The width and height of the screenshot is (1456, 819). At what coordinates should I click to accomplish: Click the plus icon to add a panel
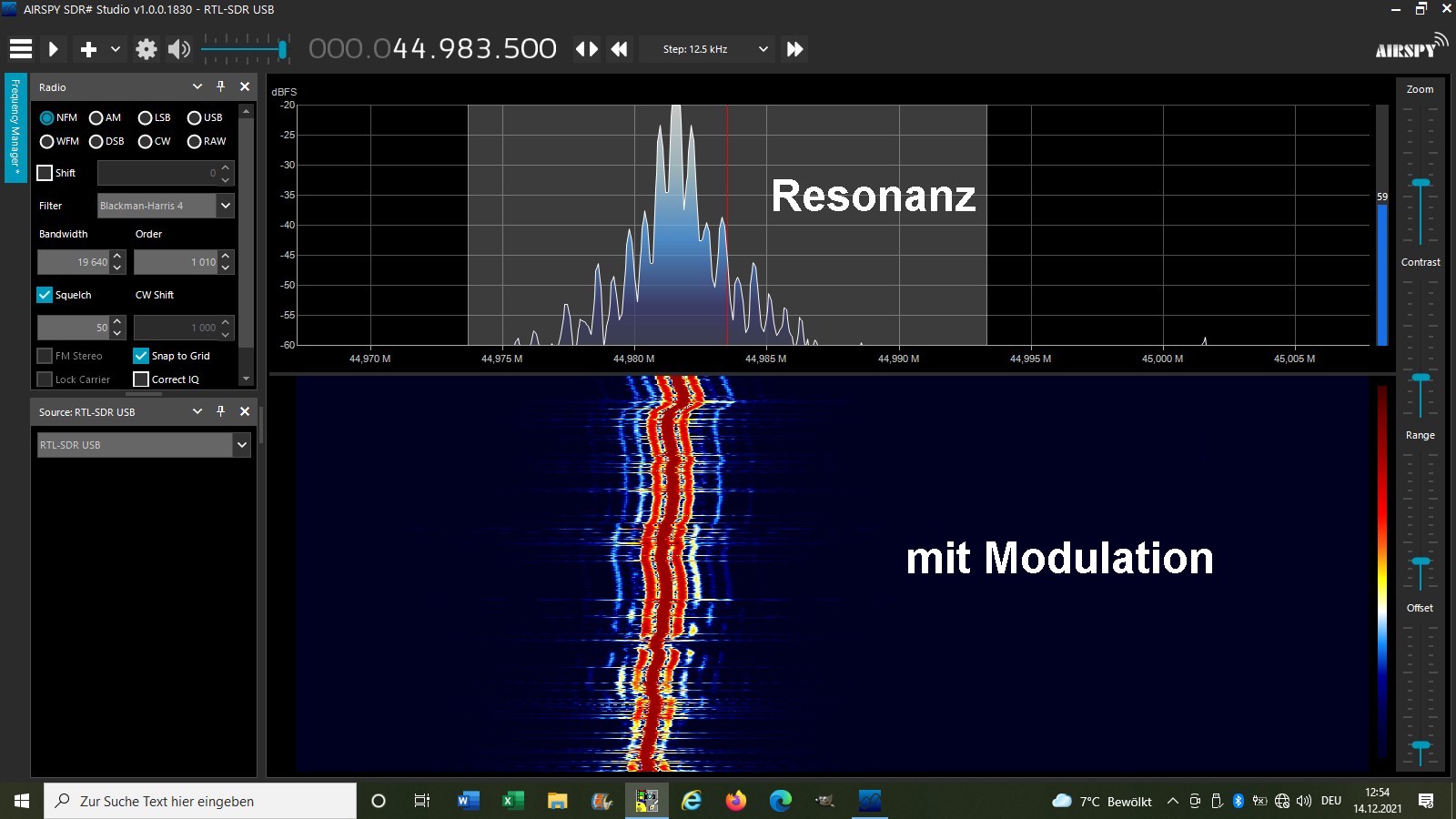coord(88,49)
